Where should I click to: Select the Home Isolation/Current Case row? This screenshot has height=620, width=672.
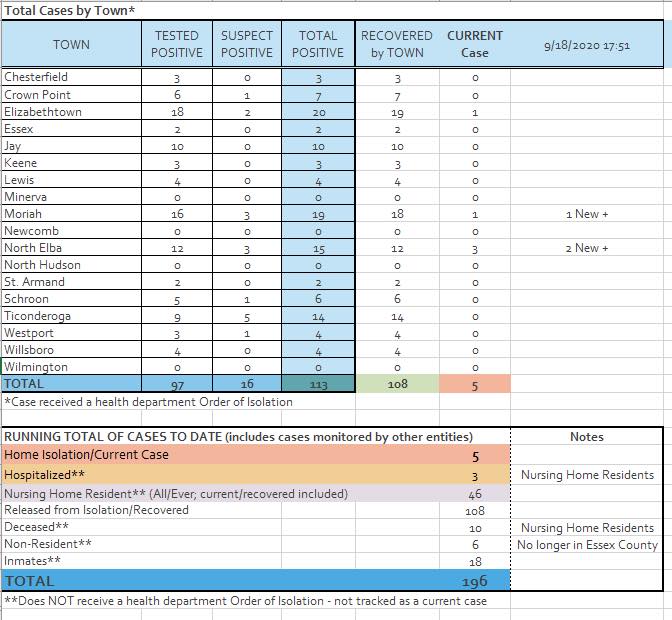(x=256, y=455)
